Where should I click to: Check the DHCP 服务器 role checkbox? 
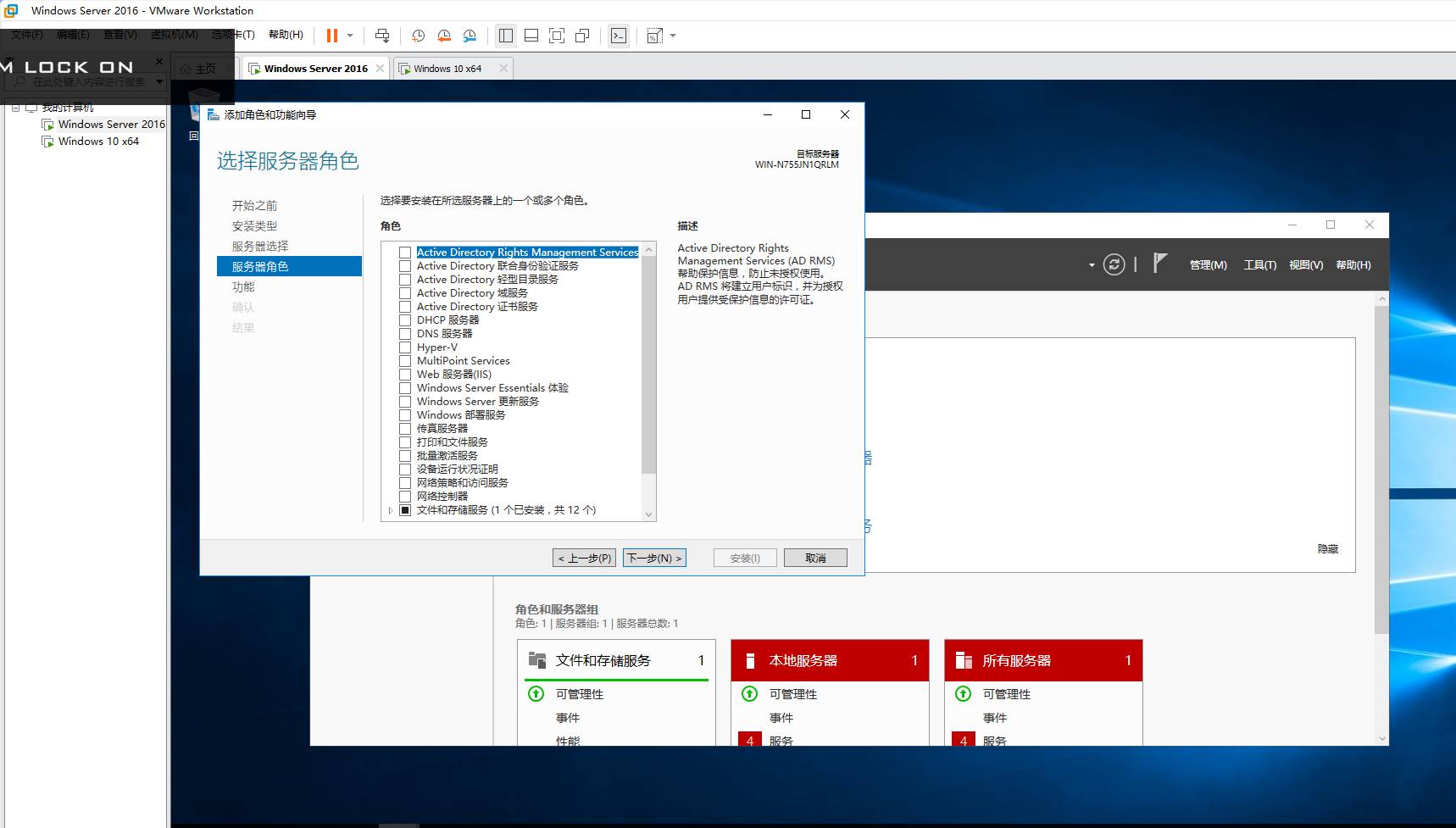point(405,320)
